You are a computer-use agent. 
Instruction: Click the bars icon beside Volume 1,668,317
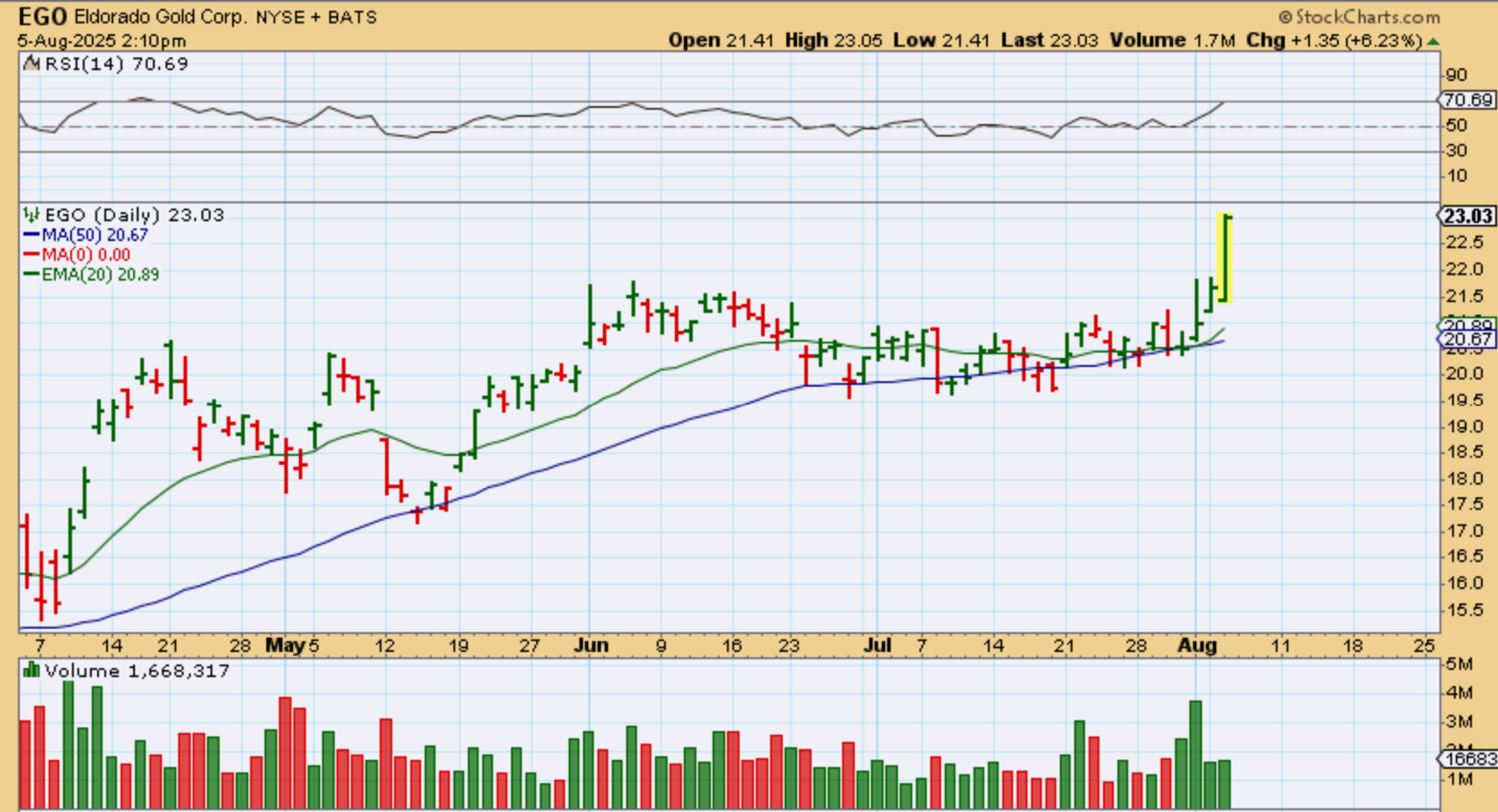[x=31, y=671]
